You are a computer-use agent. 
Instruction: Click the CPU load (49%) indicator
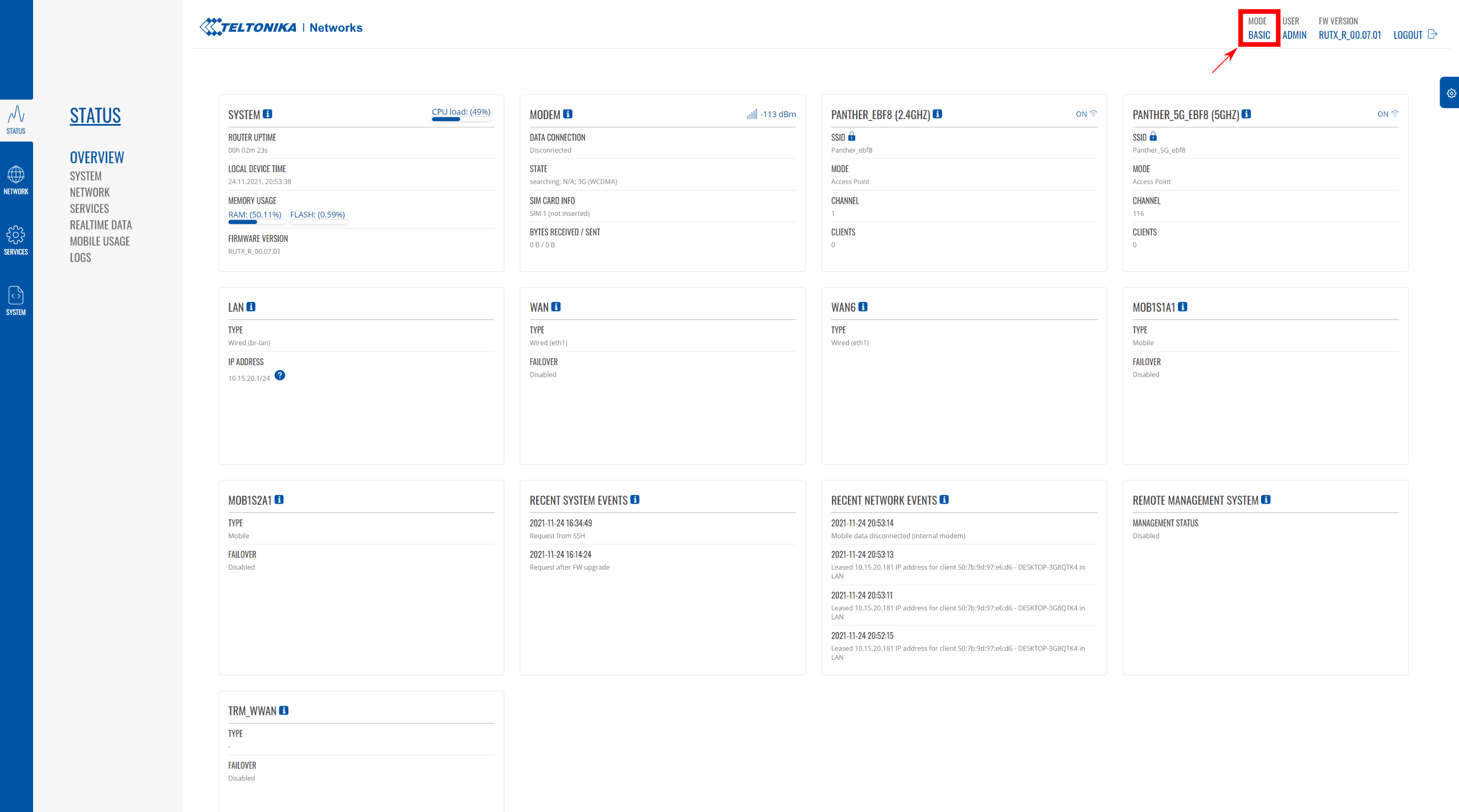click(461, 114)
